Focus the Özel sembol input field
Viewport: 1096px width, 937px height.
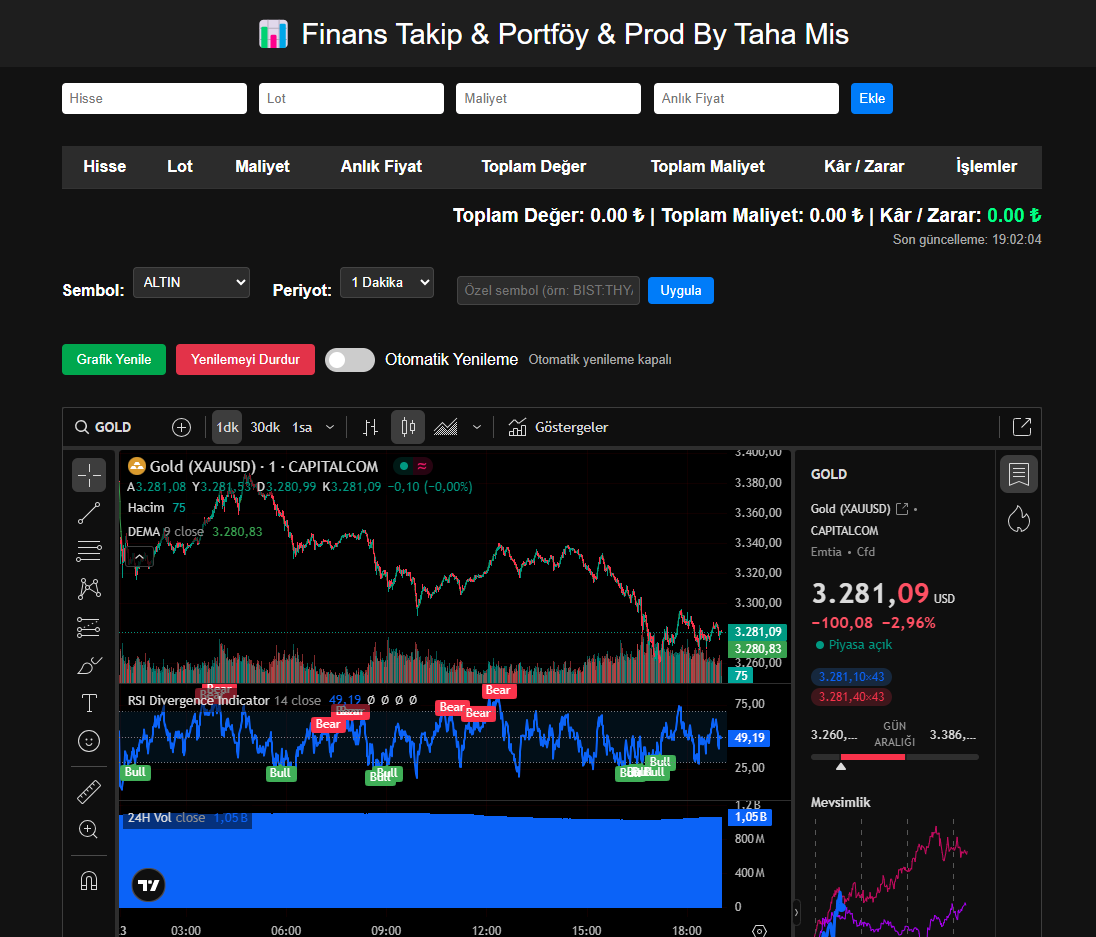[549, 291]
